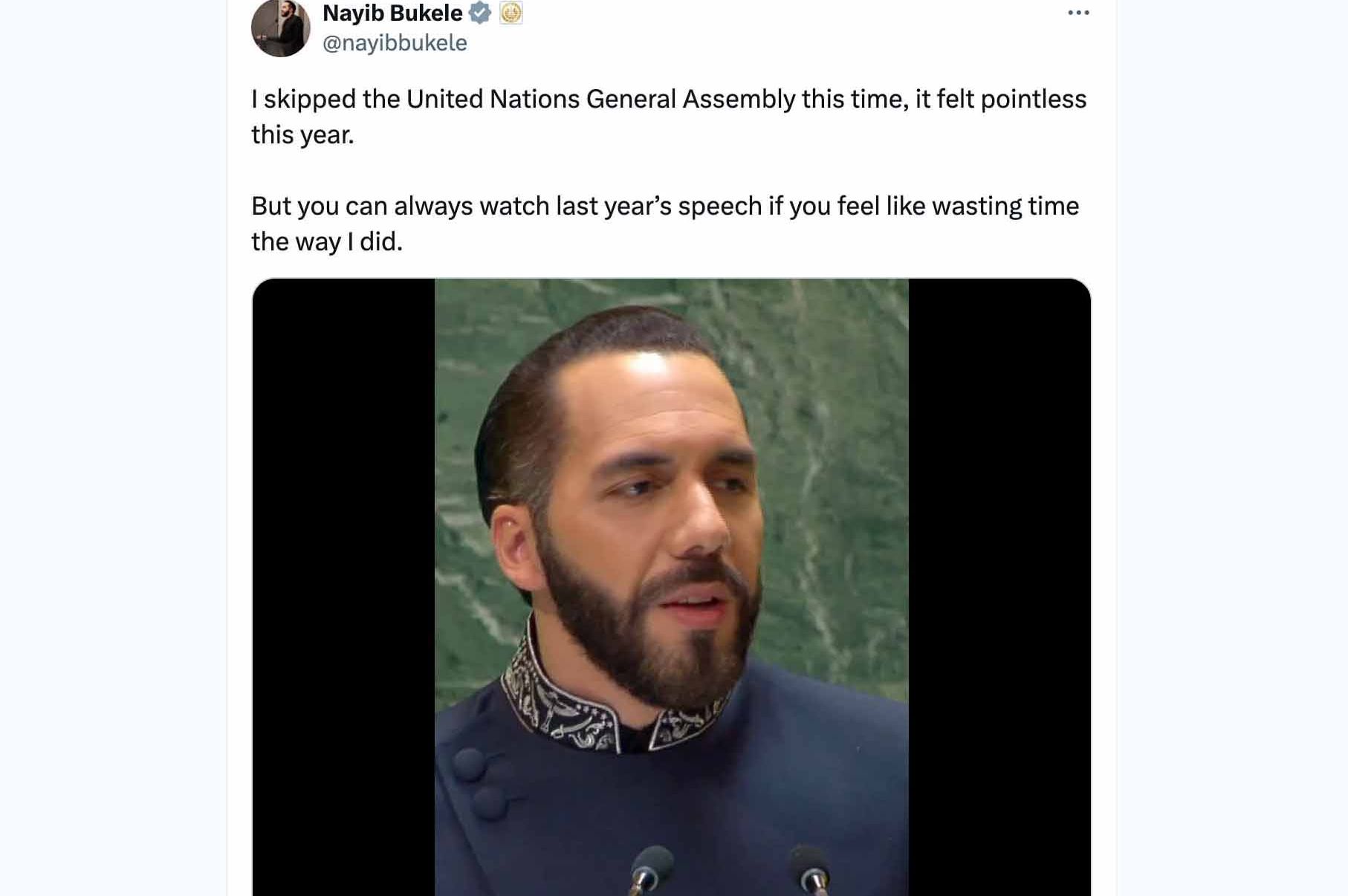Screen dimensions: 1348x896
Task: Click the words 'wasting time' in the tweet
Action: coord(1005,206)
